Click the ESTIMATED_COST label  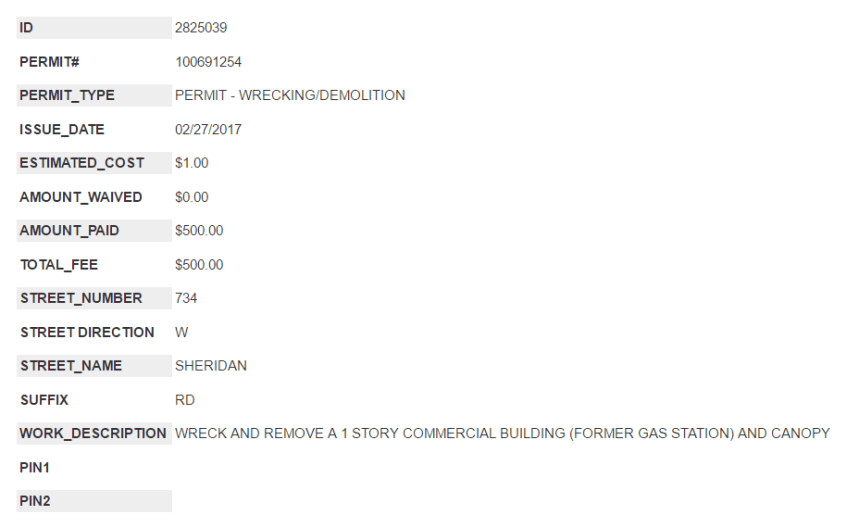click(x=82, y=163)
